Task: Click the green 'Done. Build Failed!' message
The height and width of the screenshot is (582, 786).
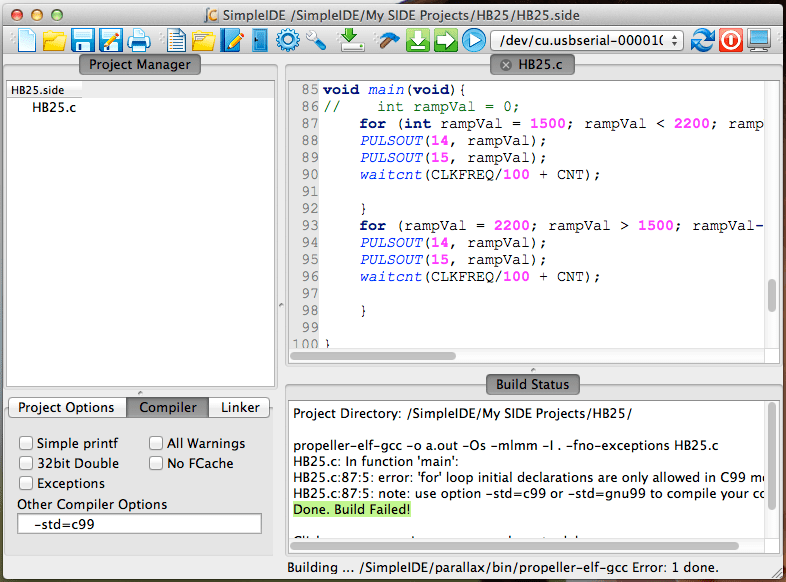Action: (351, 509)
